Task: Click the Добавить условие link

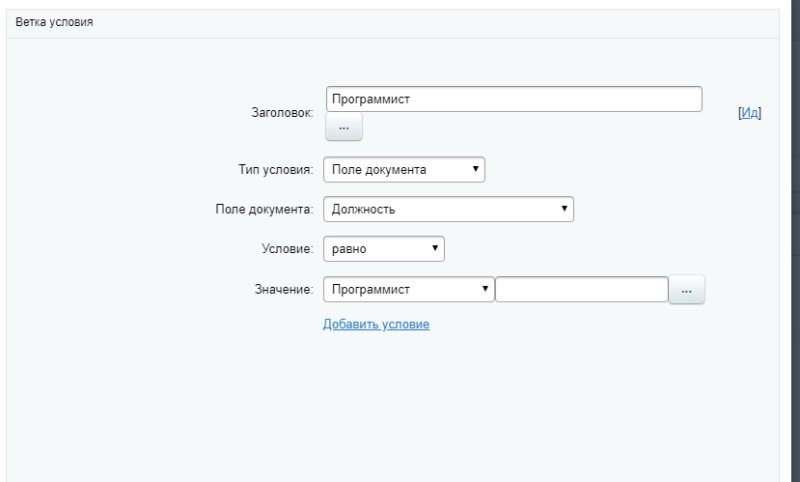Action: click(376, 325)
